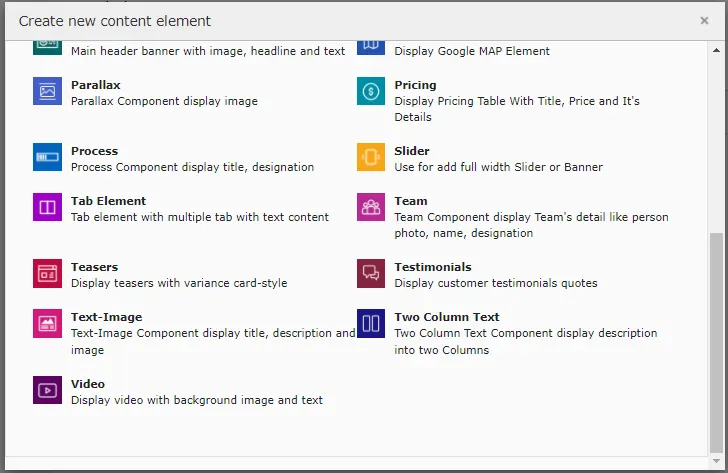Click 'Display customer testimonials quotes' text
The height and width of the screenshot is (473, 728).
point(496,283)
